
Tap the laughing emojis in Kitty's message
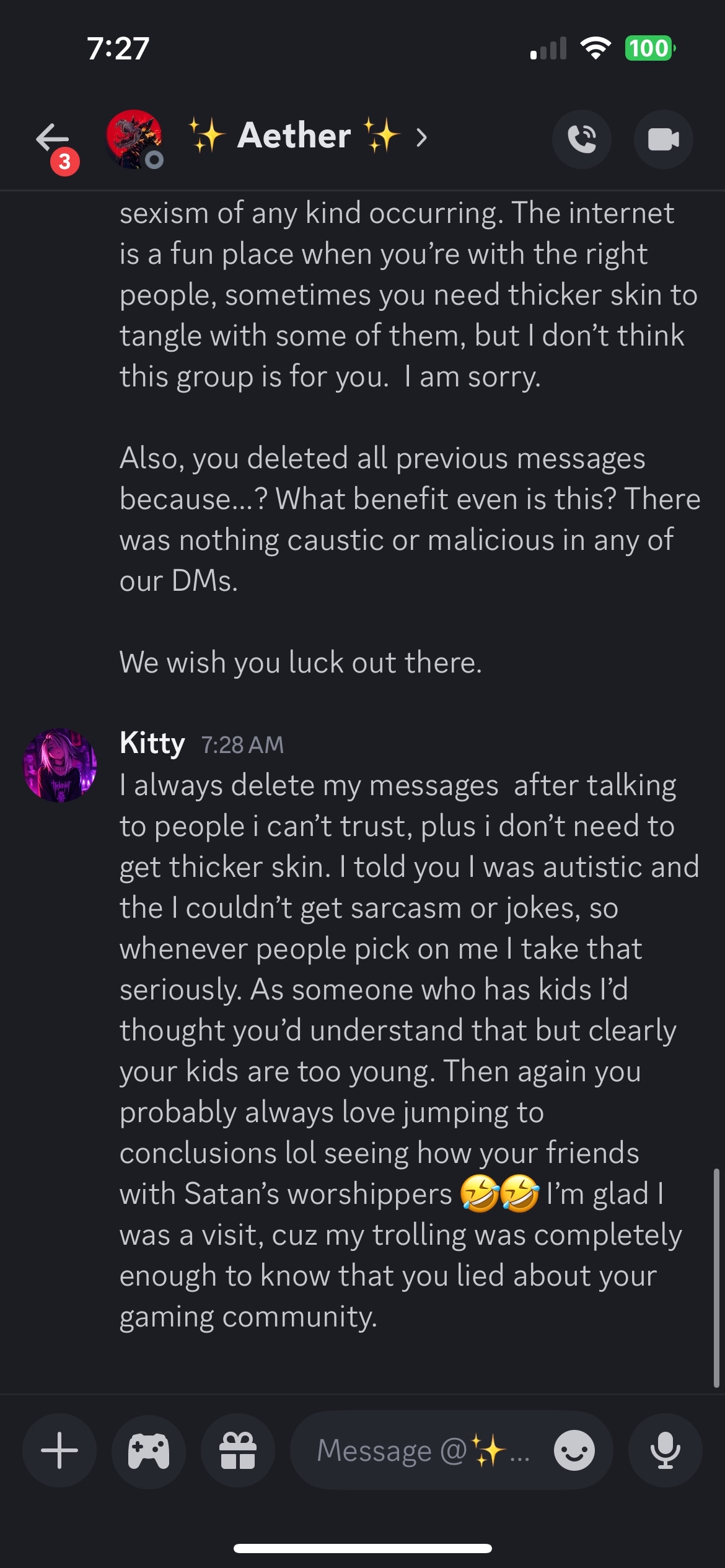tap(499, 1193)
